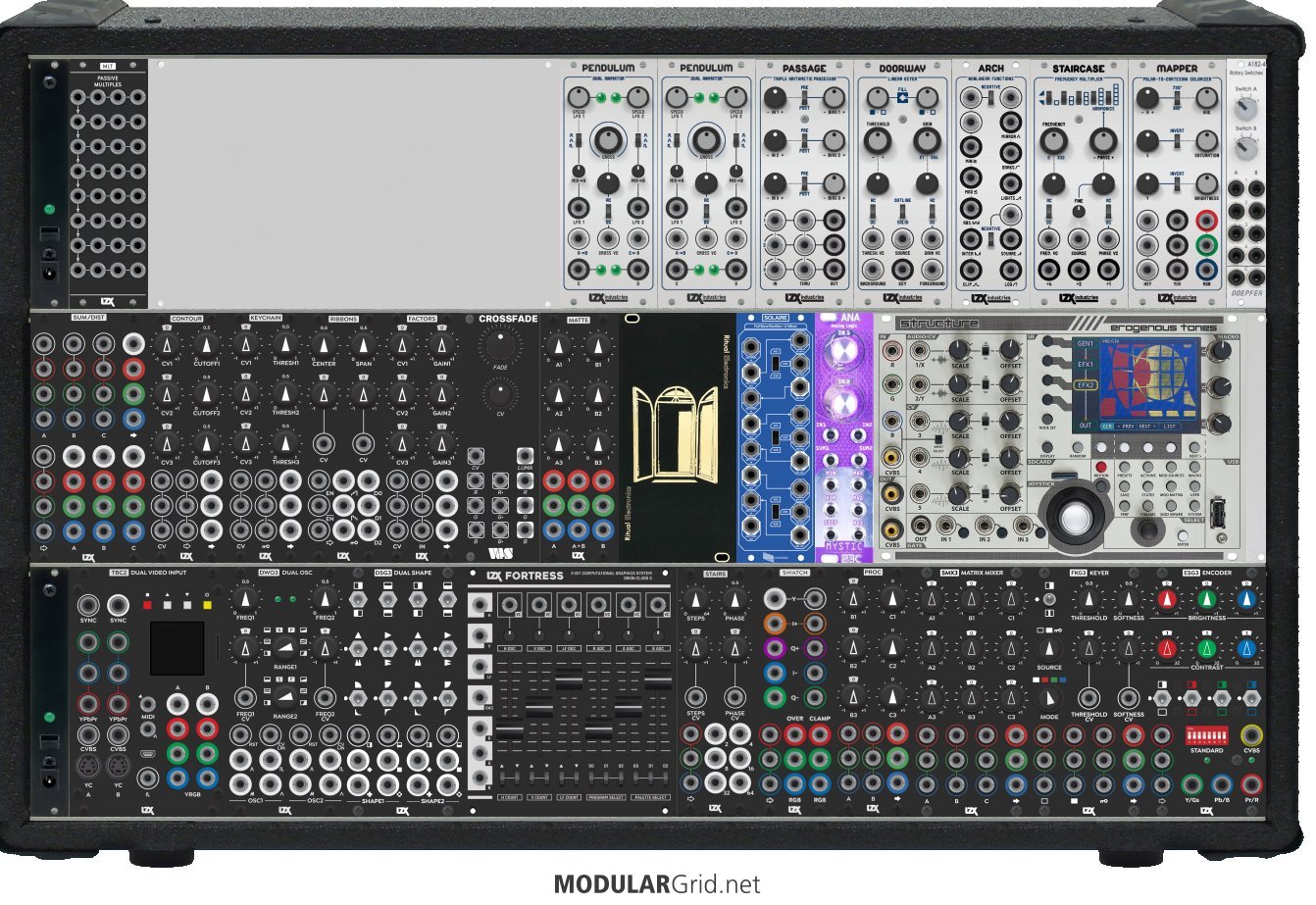The height and width of the screenshot is (905, 1316).
Task: Click the MIDI jack on TBC2
Action: [x=148, y=704]
